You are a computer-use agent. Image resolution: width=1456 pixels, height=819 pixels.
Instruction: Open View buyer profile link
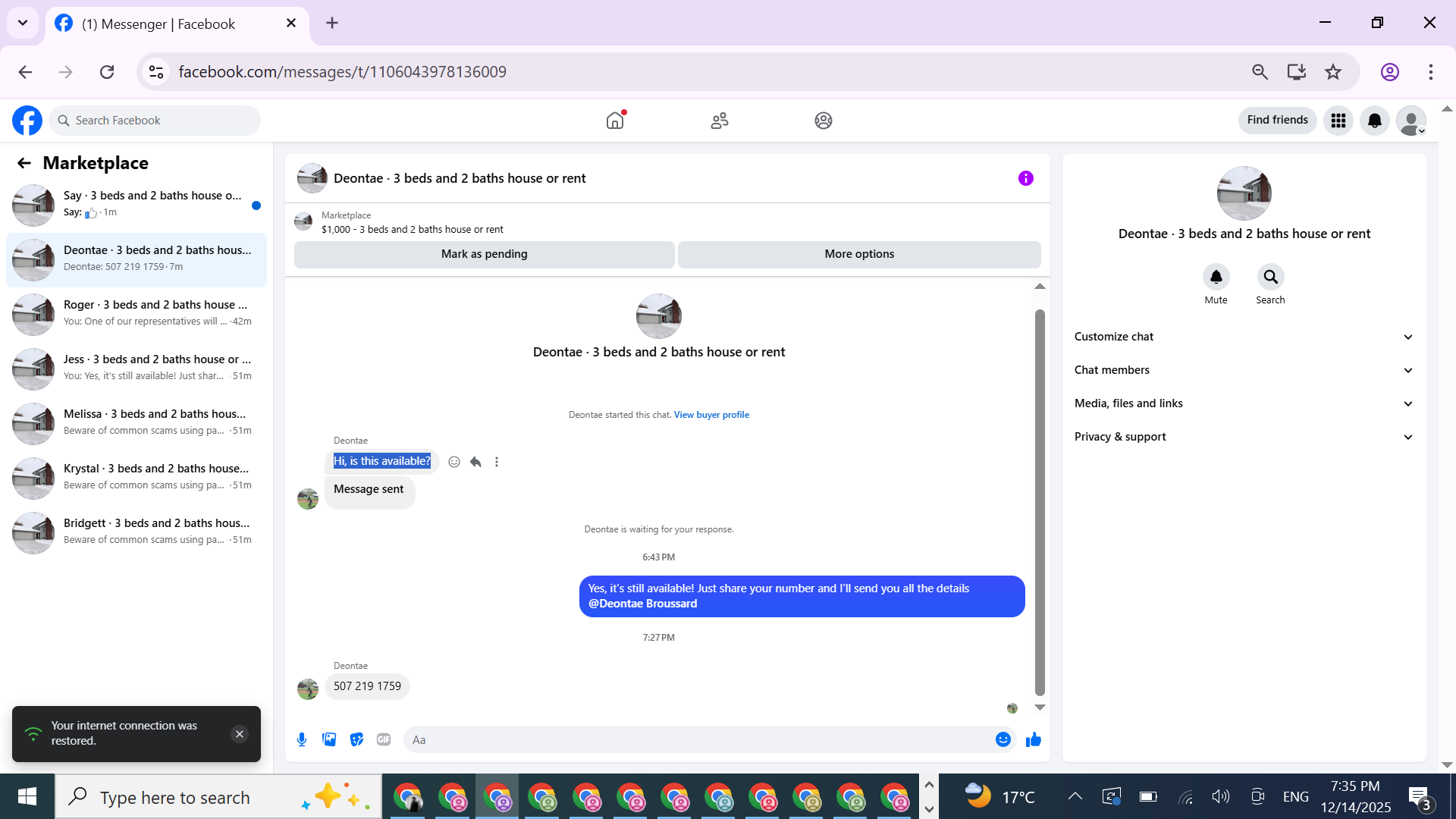tap(711, 415)
